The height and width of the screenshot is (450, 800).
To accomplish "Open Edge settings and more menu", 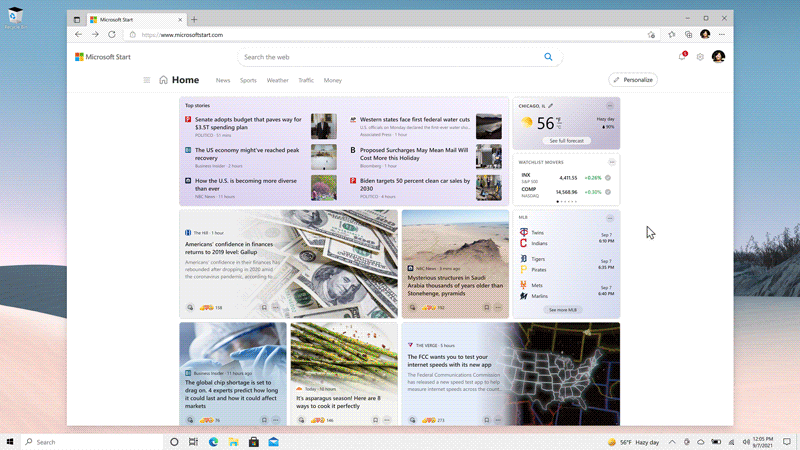I will point(722,35).
